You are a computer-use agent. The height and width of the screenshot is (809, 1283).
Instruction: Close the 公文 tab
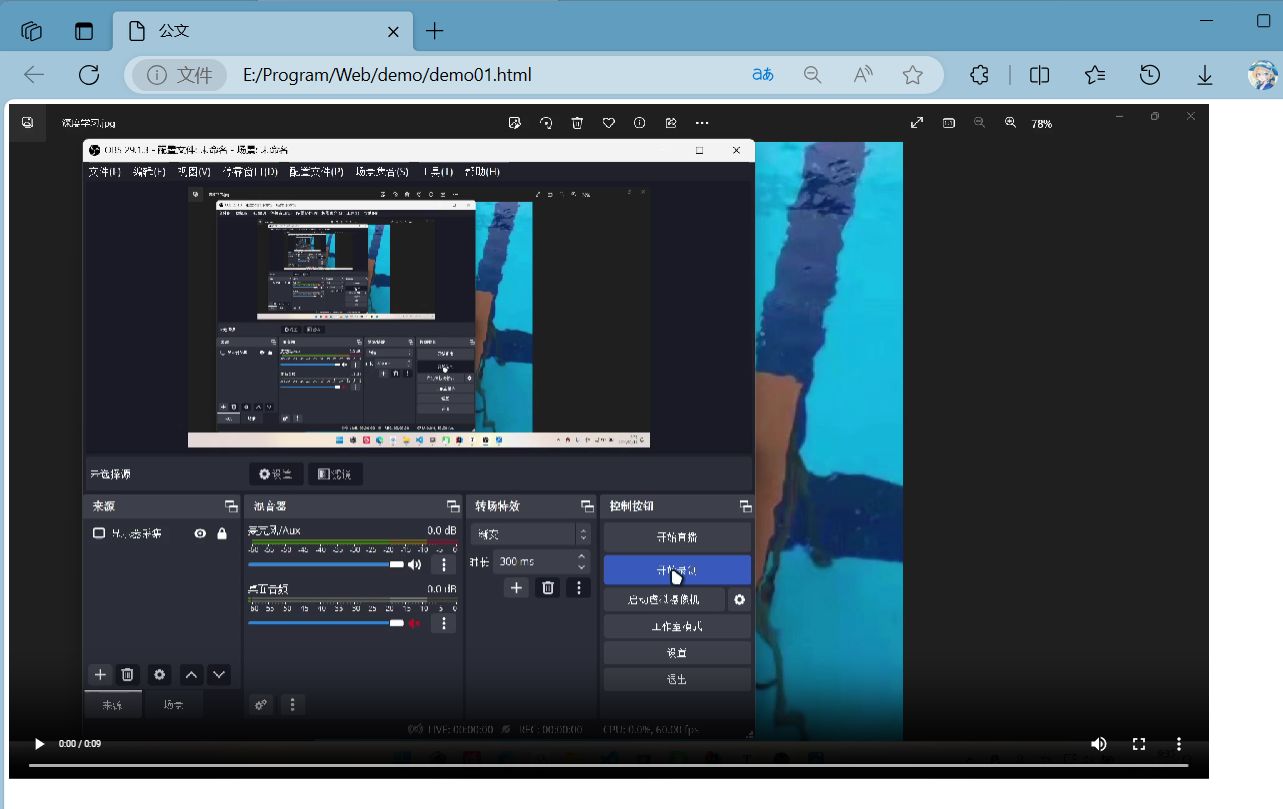click(394, 31)
